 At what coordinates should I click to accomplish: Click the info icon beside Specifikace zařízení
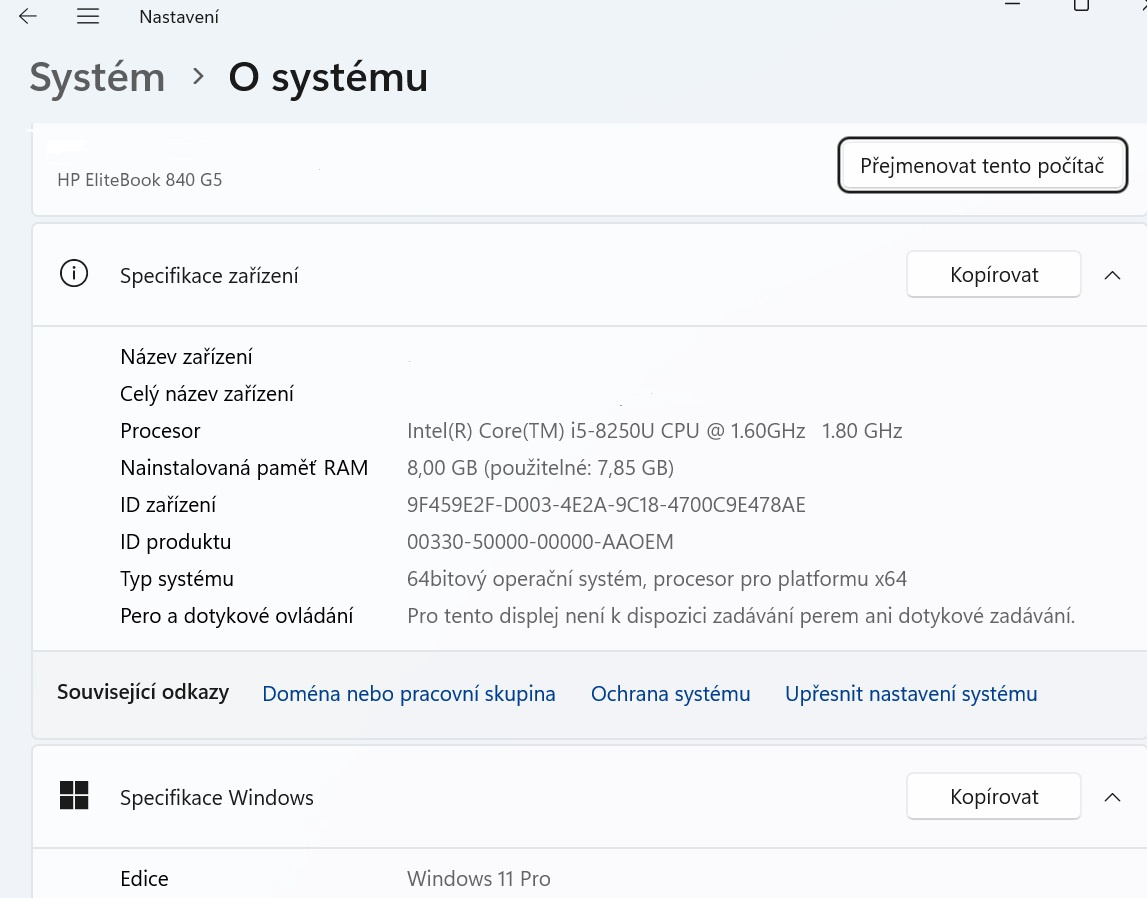(74, 273)
